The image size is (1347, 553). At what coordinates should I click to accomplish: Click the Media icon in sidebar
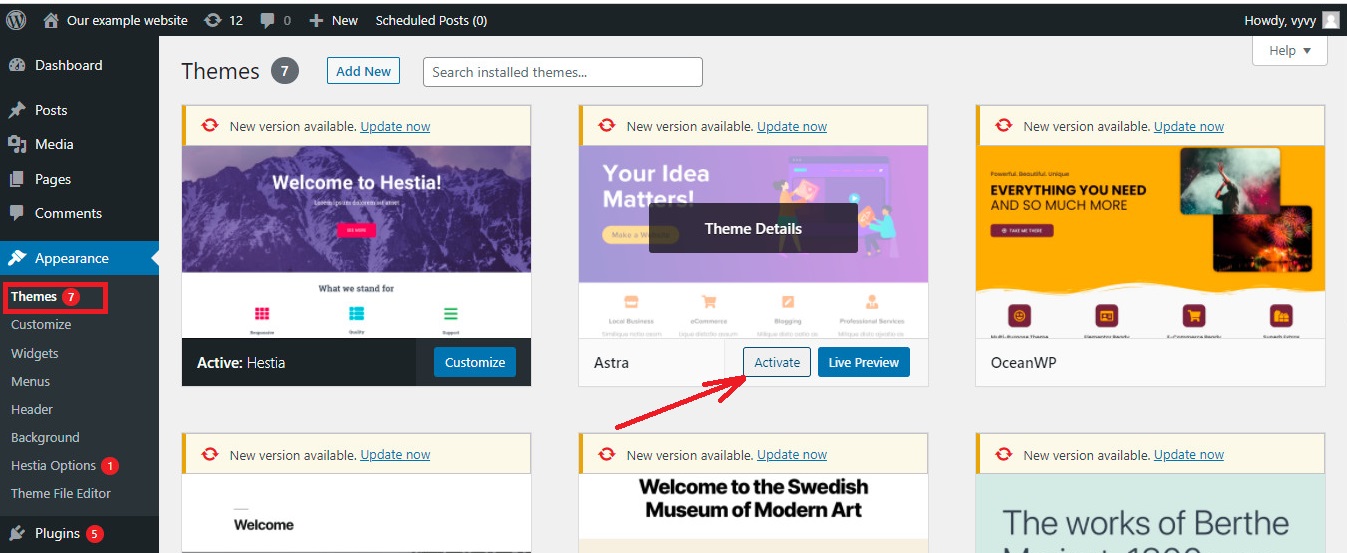coord(17,144)
